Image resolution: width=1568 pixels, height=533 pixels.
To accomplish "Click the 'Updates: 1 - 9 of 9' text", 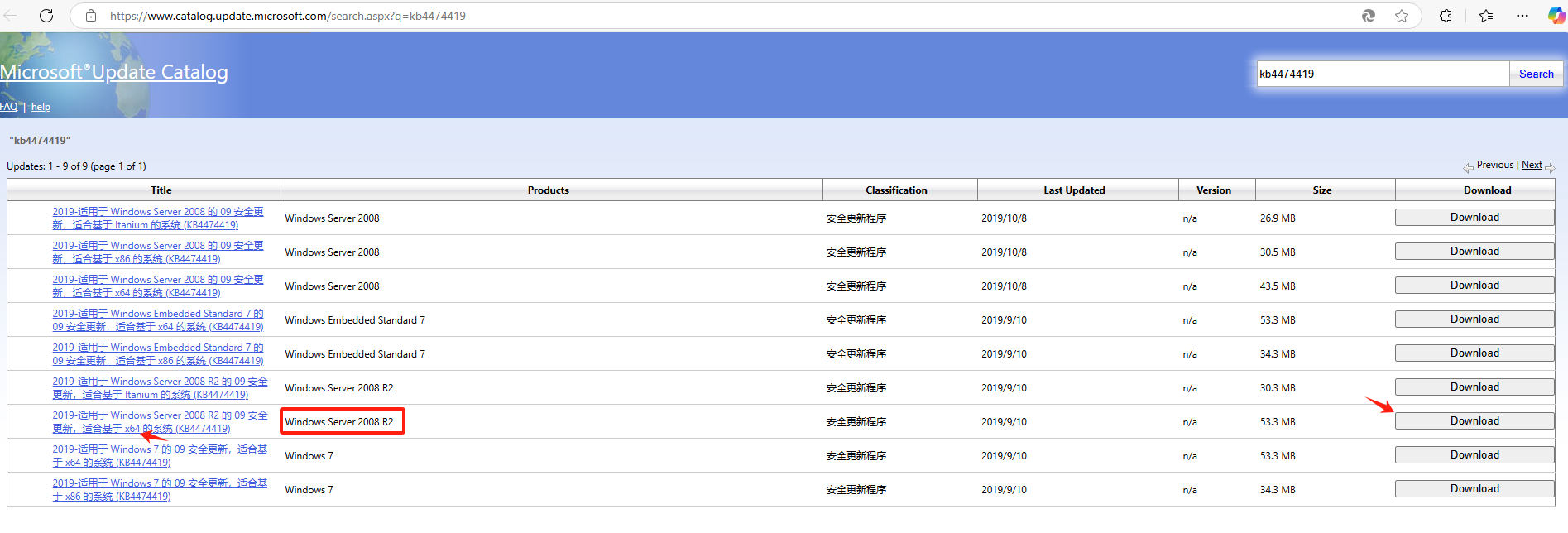I will (x=76, y=166).
